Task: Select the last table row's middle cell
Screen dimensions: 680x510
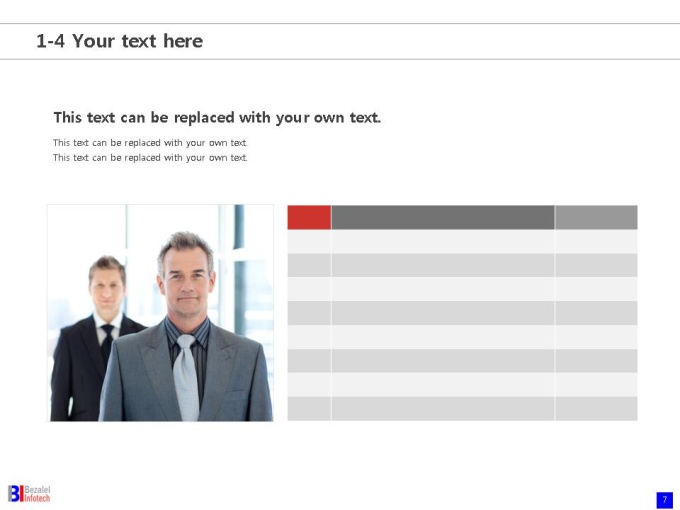Action: pyautogui.click(x=443, y=409)
